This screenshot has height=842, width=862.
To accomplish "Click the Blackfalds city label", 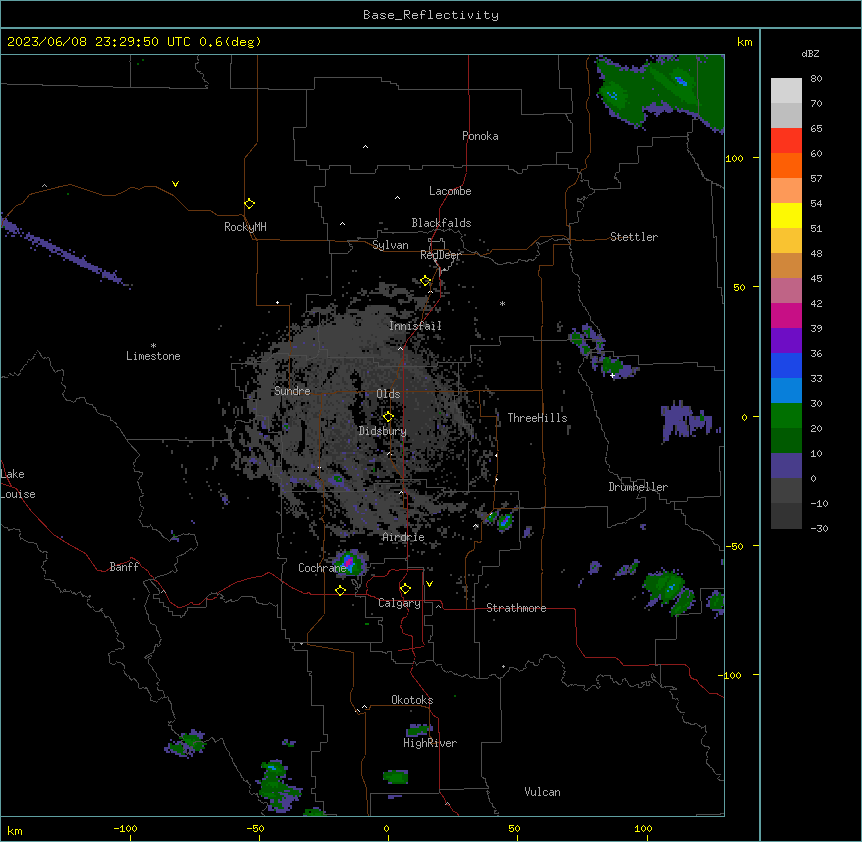I will coord(441,223).
